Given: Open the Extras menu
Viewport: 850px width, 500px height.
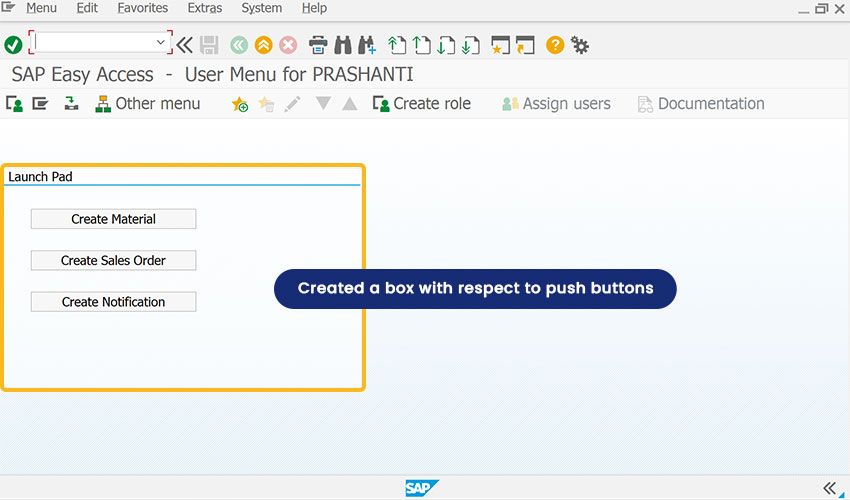Looking at the screenshot, I should [x=205, y=8].
